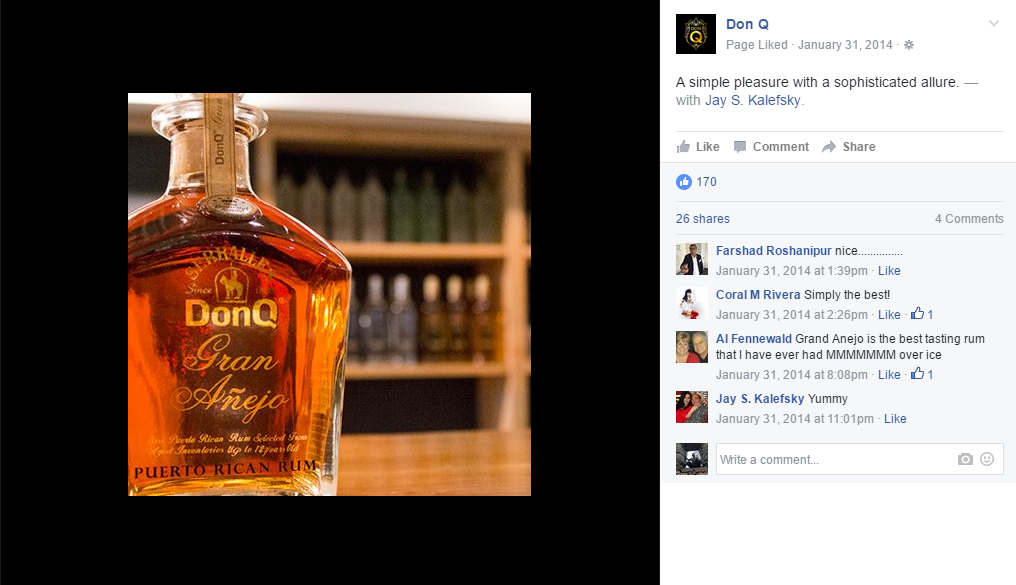Image resolution: width=1016 pixels, height=585 pixels.
Task: Click the Don Q page name
Action: click(747, 24)
